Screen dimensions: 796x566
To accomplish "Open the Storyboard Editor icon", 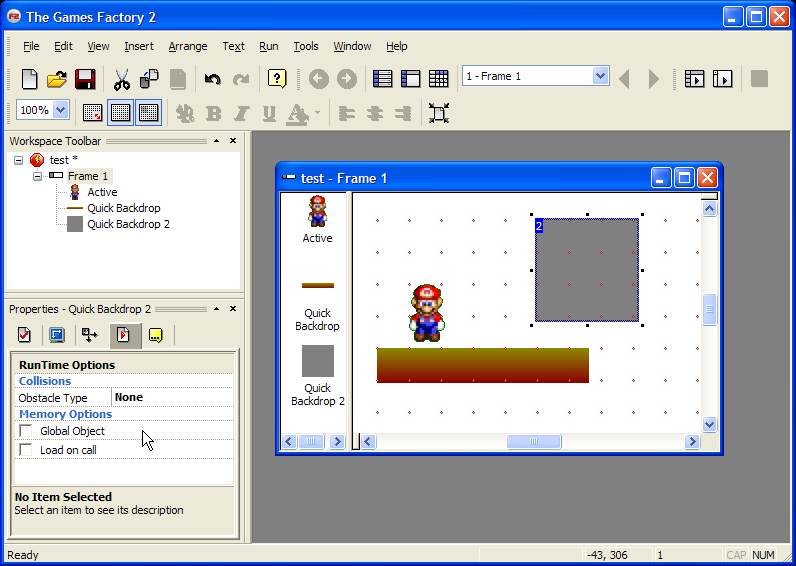I will click(x=382, y=79).
